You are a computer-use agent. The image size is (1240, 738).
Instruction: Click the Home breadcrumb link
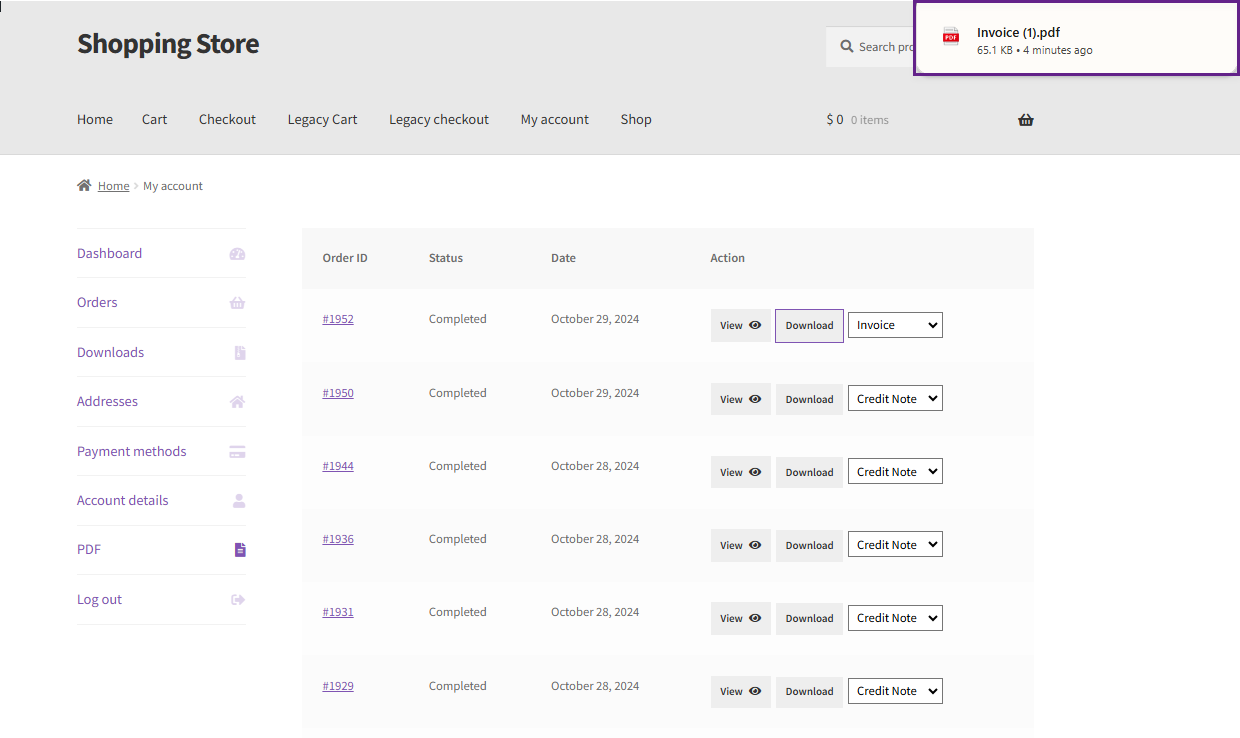113,186
